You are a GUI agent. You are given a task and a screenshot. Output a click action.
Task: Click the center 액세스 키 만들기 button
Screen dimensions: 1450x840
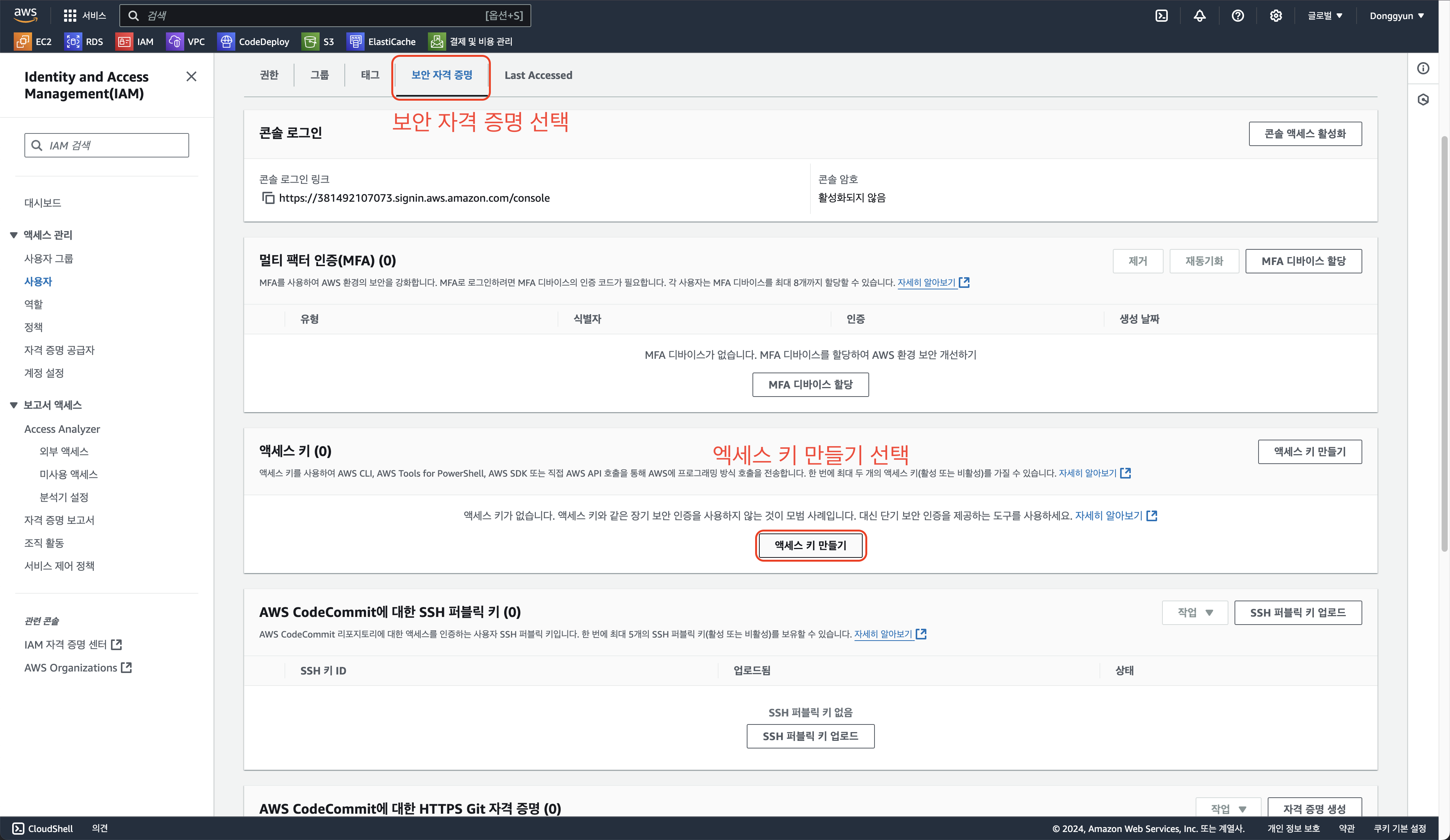click(810, 545)
